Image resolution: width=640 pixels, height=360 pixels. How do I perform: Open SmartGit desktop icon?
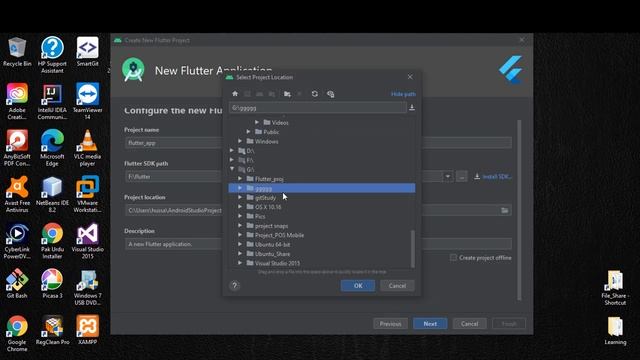[87, 52]
